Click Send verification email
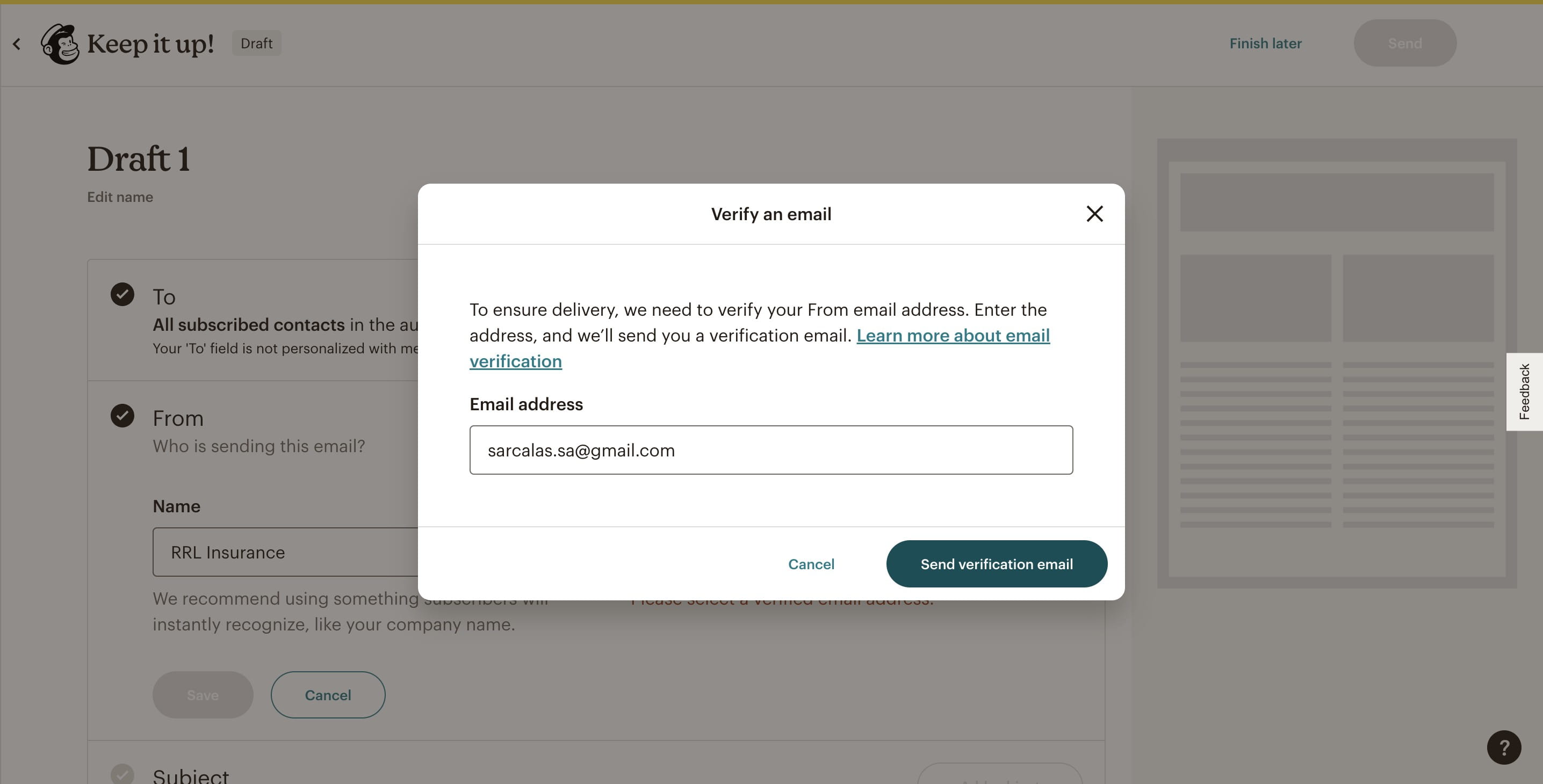The width and height of the screenshot is (1543, 784). click(x=996, y=563)
